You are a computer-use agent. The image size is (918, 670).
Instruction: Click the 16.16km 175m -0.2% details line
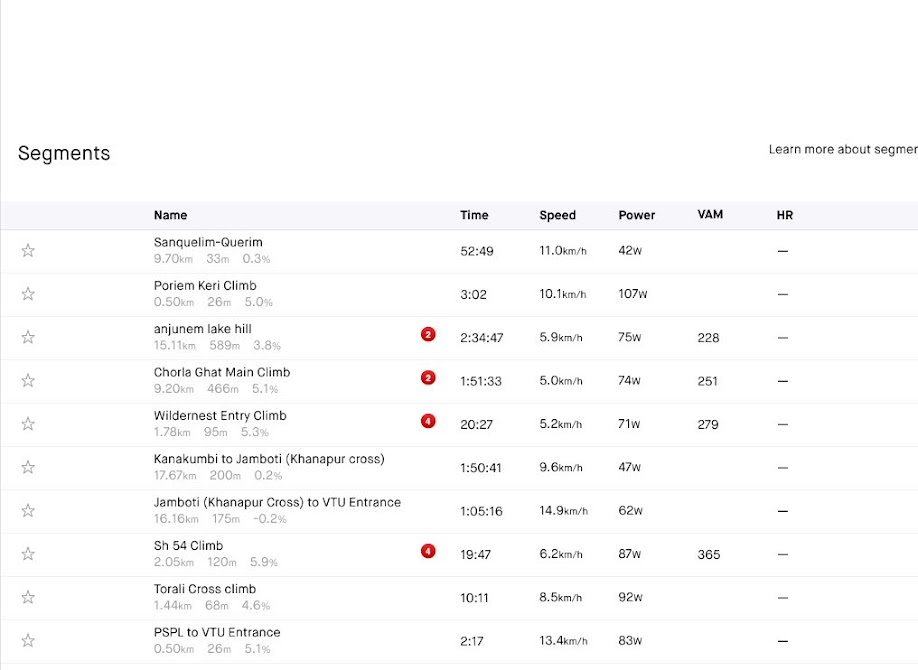[220, 519]
